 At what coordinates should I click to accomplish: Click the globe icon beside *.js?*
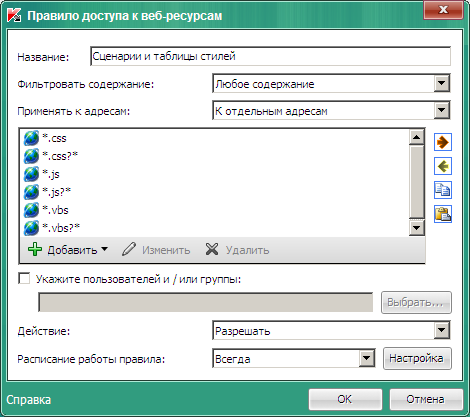coord(31,192)
